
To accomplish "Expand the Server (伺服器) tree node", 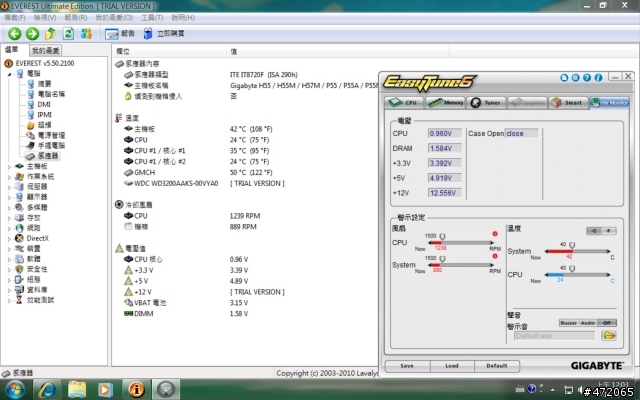I will [x=9, y=187].
